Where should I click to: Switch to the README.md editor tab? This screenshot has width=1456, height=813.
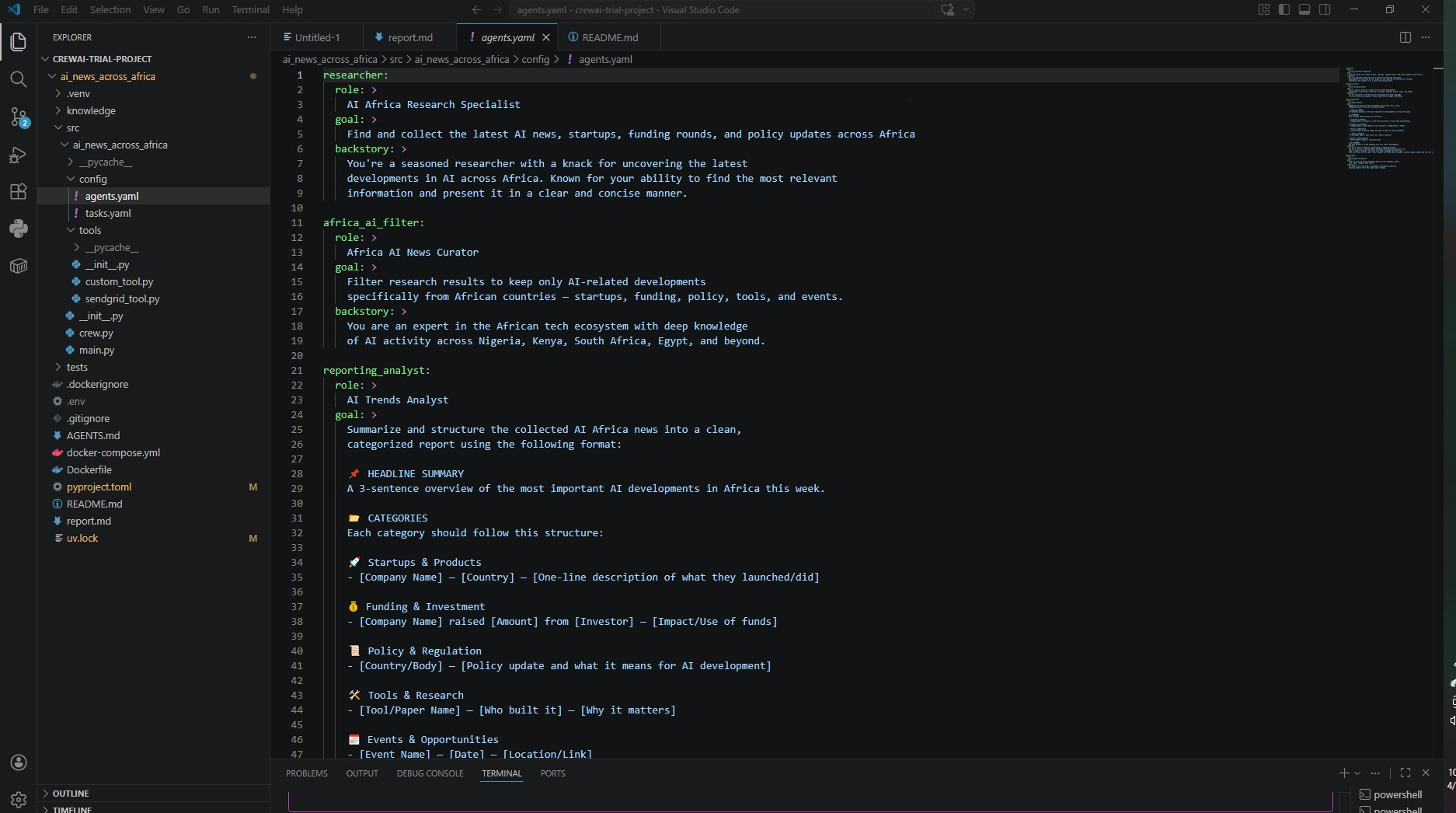(x=609, y=37)
